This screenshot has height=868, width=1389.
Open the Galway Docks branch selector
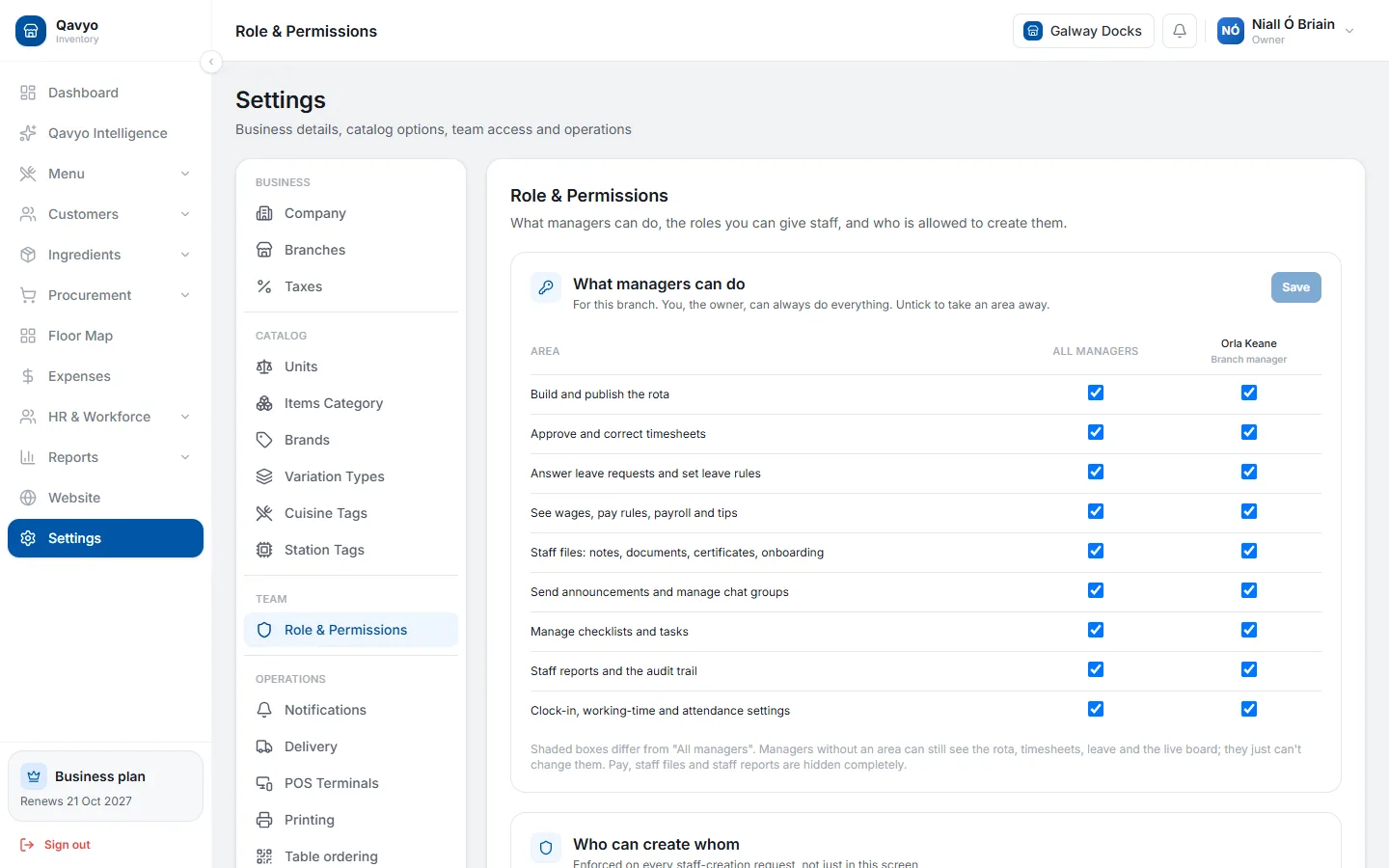1083,31
